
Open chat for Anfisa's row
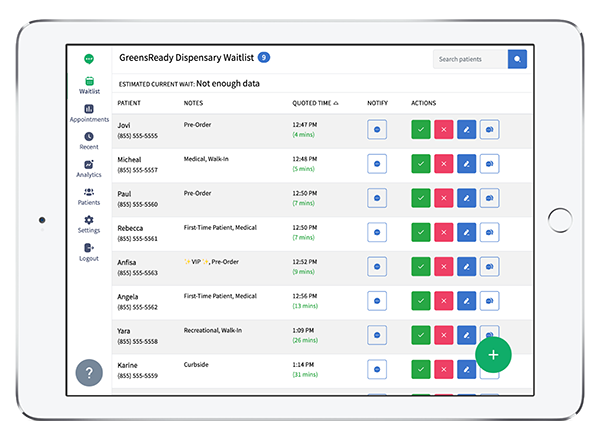point(489,266)
